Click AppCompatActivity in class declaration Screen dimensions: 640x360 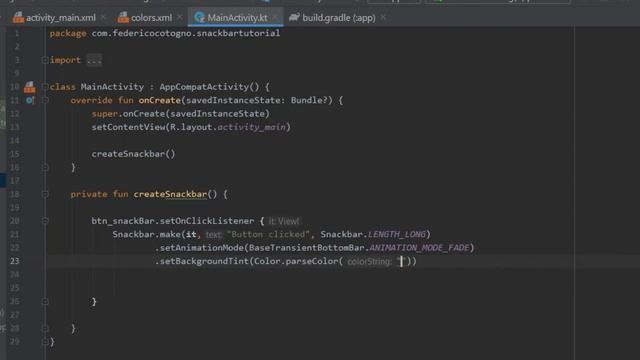click(204, 87)
